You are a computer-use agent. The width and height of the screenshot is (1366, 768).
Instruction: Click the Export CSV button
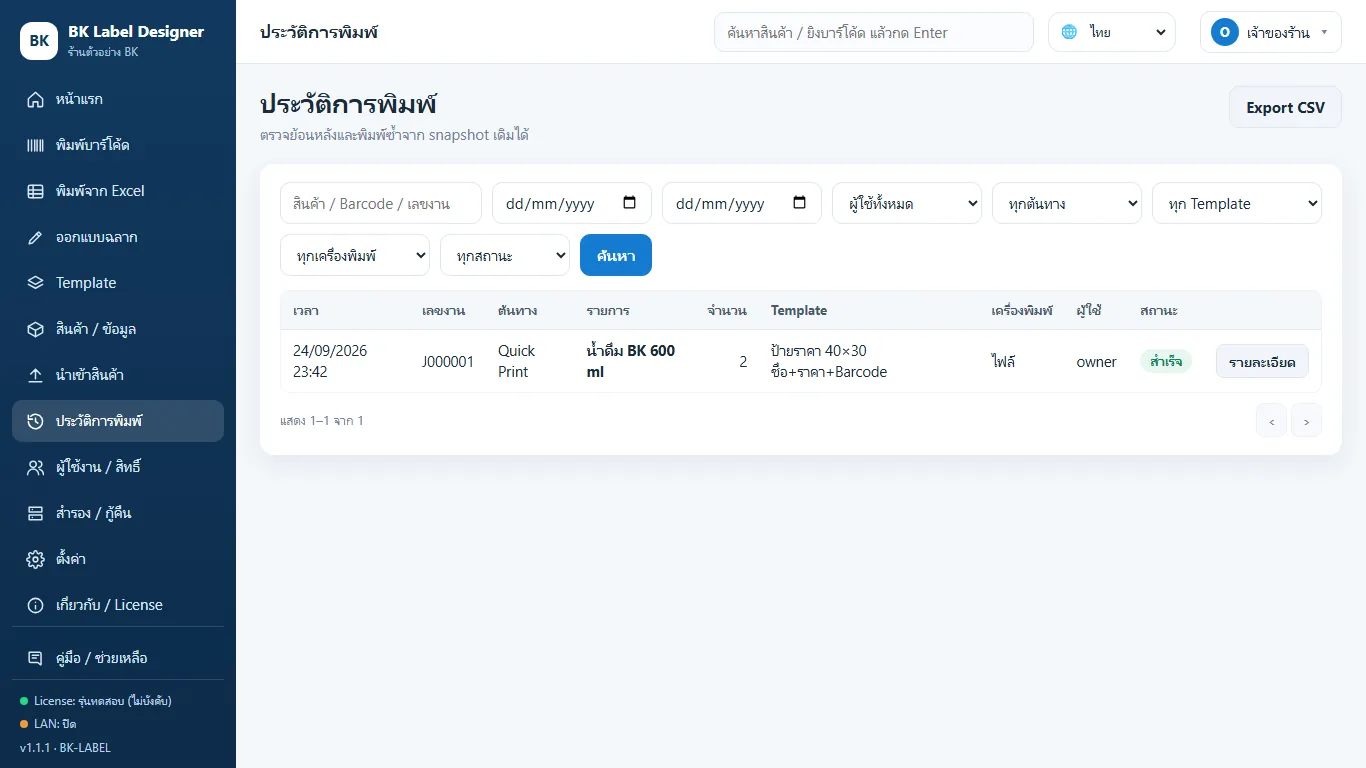tap(1285, 107)
